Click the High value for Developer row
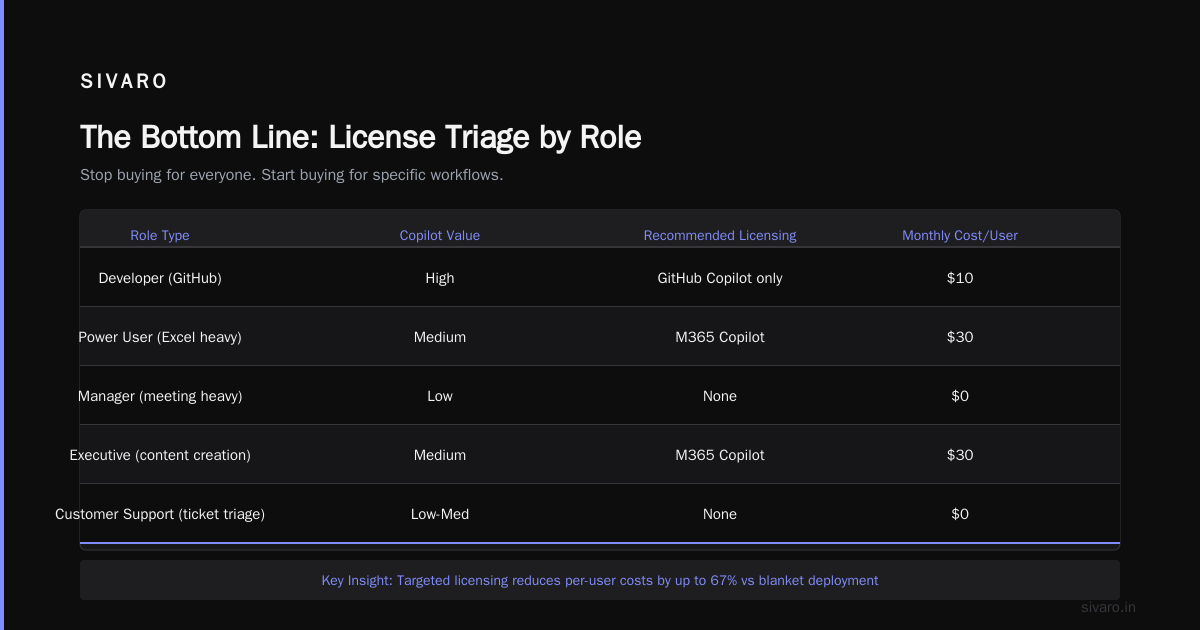This screenshot has height=630, width=1200. [440, 278]
